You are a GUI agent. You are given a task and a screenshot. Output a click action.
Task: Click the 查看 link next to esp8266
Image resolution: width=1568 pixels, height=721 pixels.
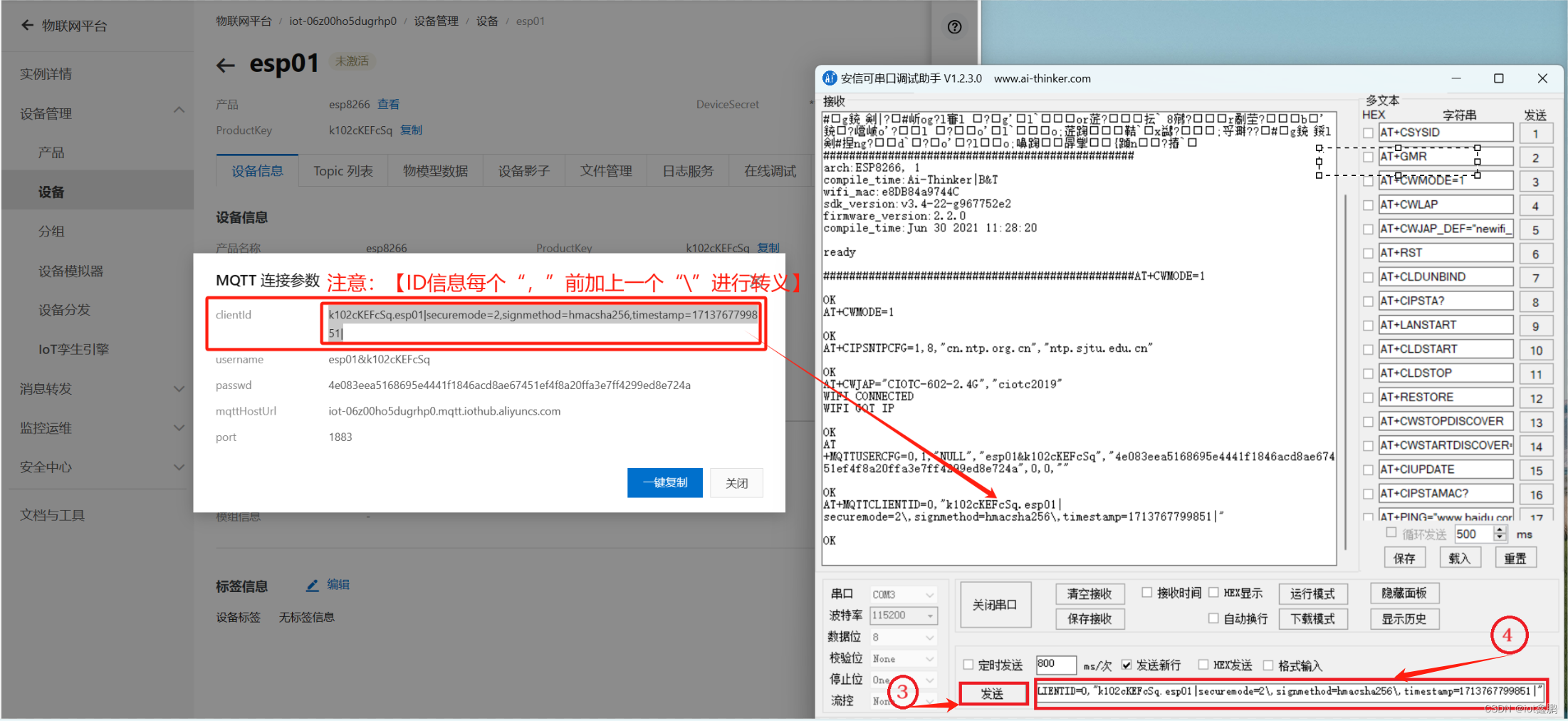(x=388, y=104)
